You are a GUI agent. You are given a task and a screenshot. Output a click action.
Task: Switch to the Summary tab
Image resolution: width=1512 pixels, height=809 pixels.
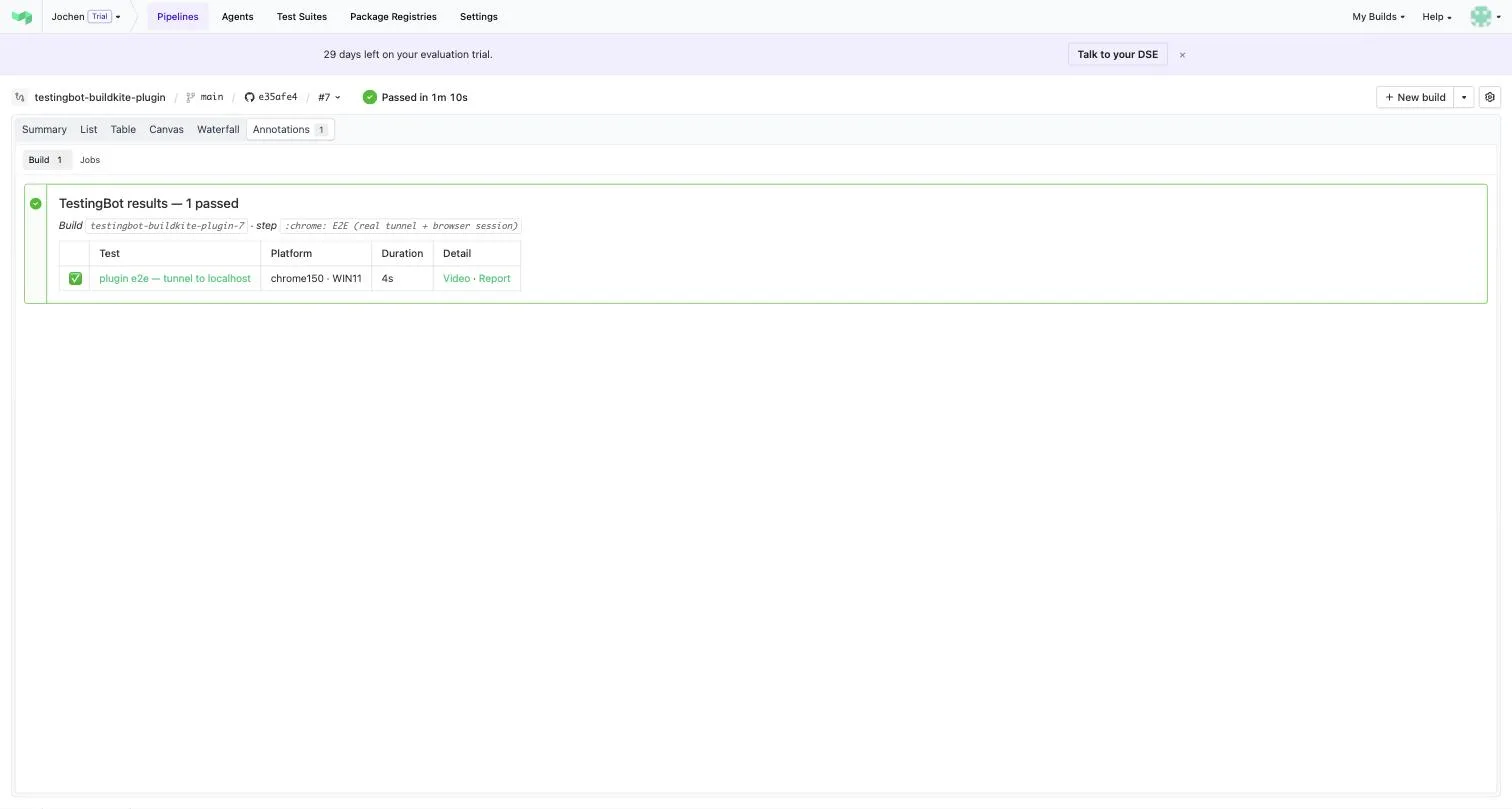pos(44,130)
